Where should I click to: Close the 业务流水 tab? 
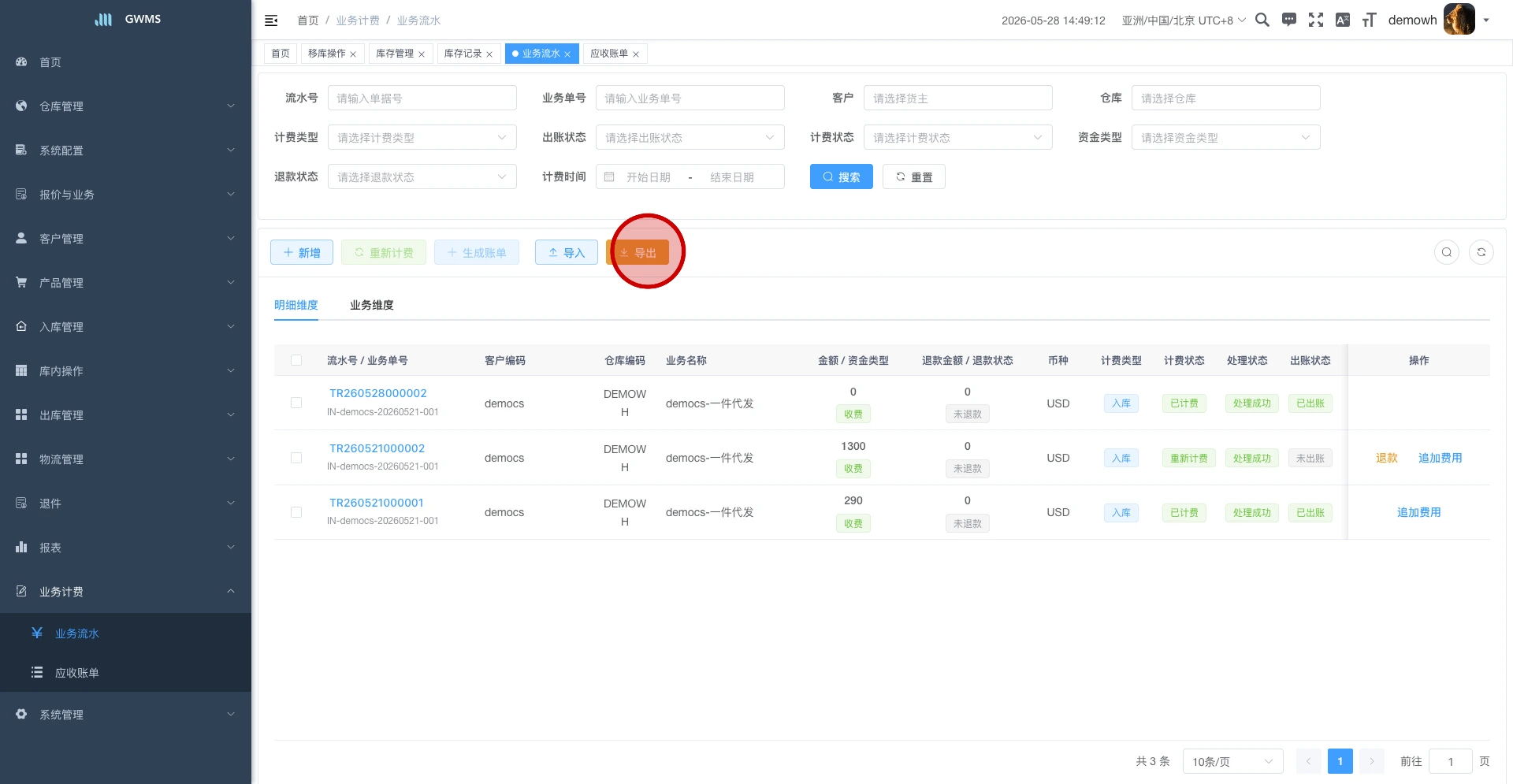567,54
